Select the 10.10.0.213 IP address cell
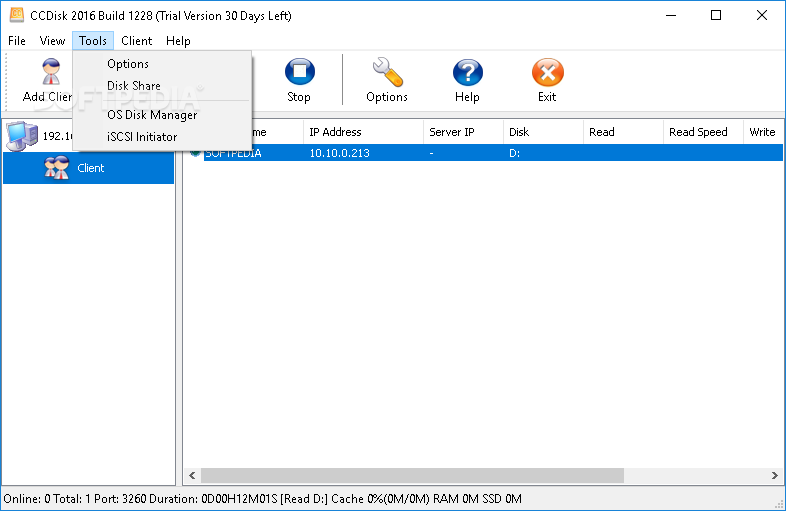Image resolution: width=786 pixels, height=511 pixels. (x=339, y=153)
